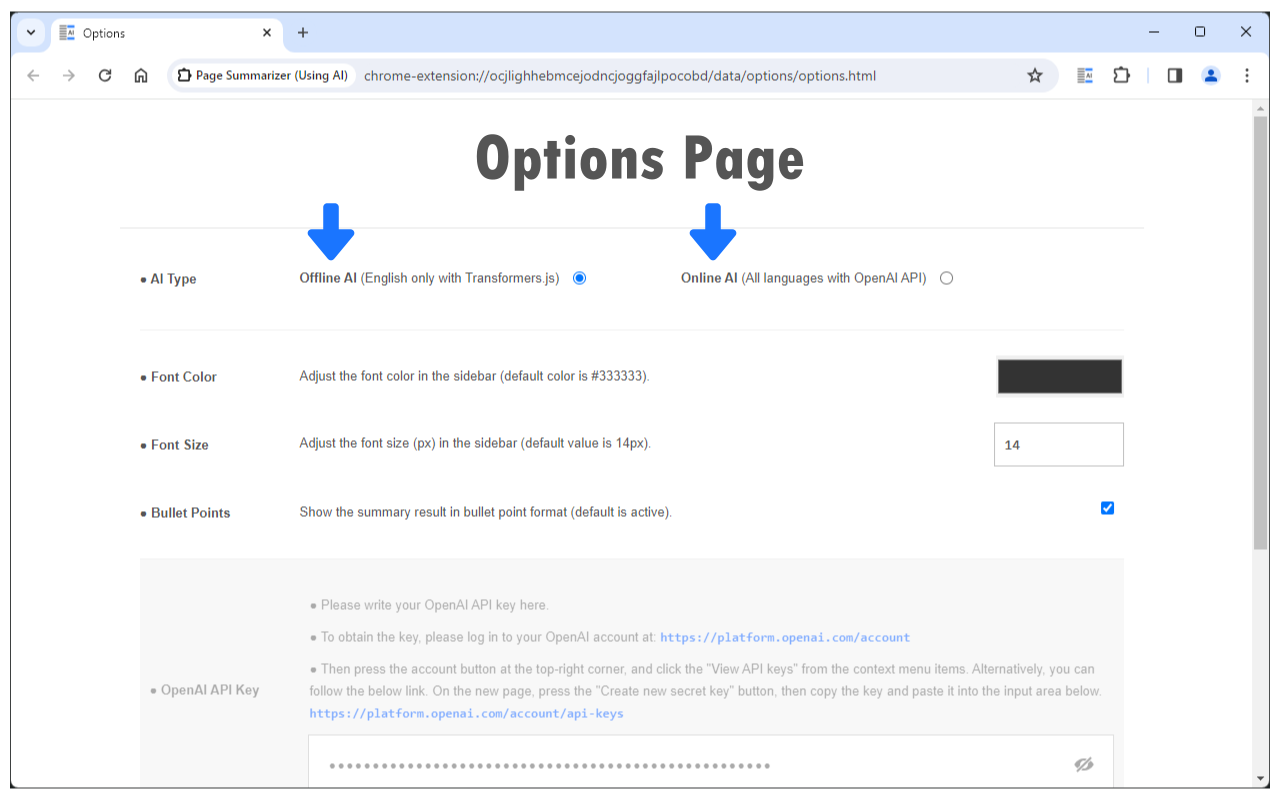
Task: Open the font color picker swatch
Action: (x=1059, y=377)
